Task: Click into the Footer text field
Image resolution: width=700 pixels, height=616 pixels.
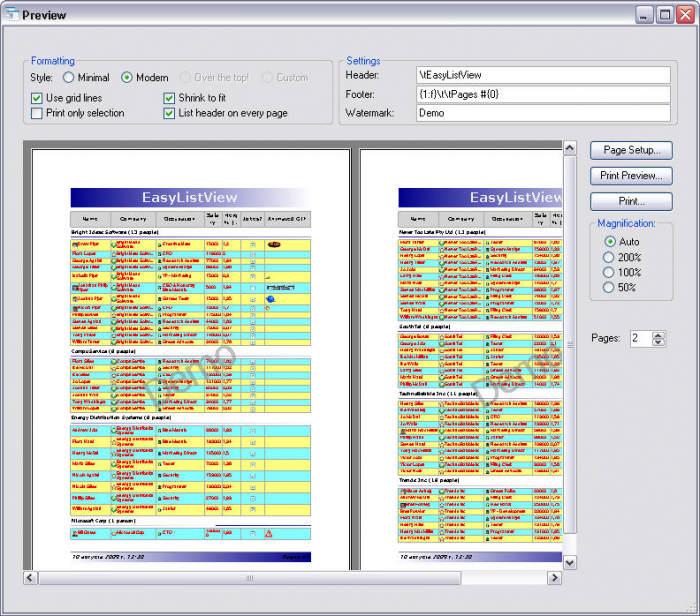Action: tap(543, 94)
